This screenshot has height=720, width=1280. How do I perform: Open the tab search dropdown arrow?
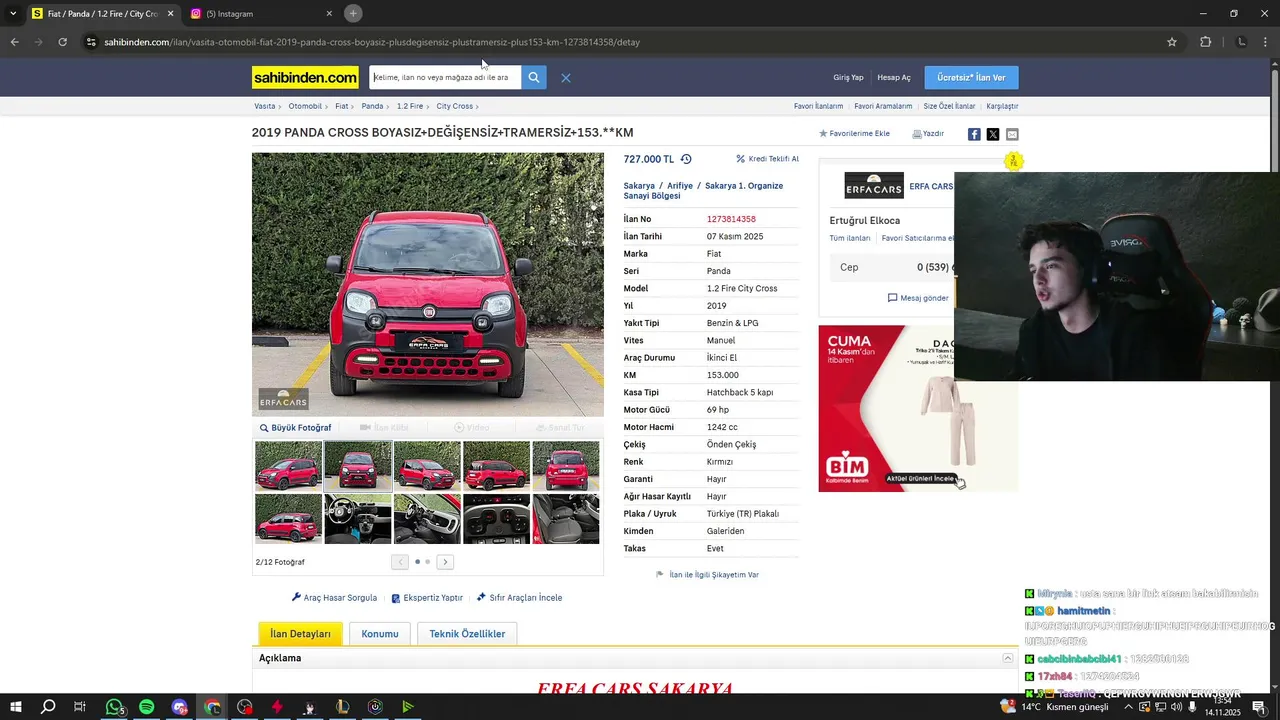[13, 13]
